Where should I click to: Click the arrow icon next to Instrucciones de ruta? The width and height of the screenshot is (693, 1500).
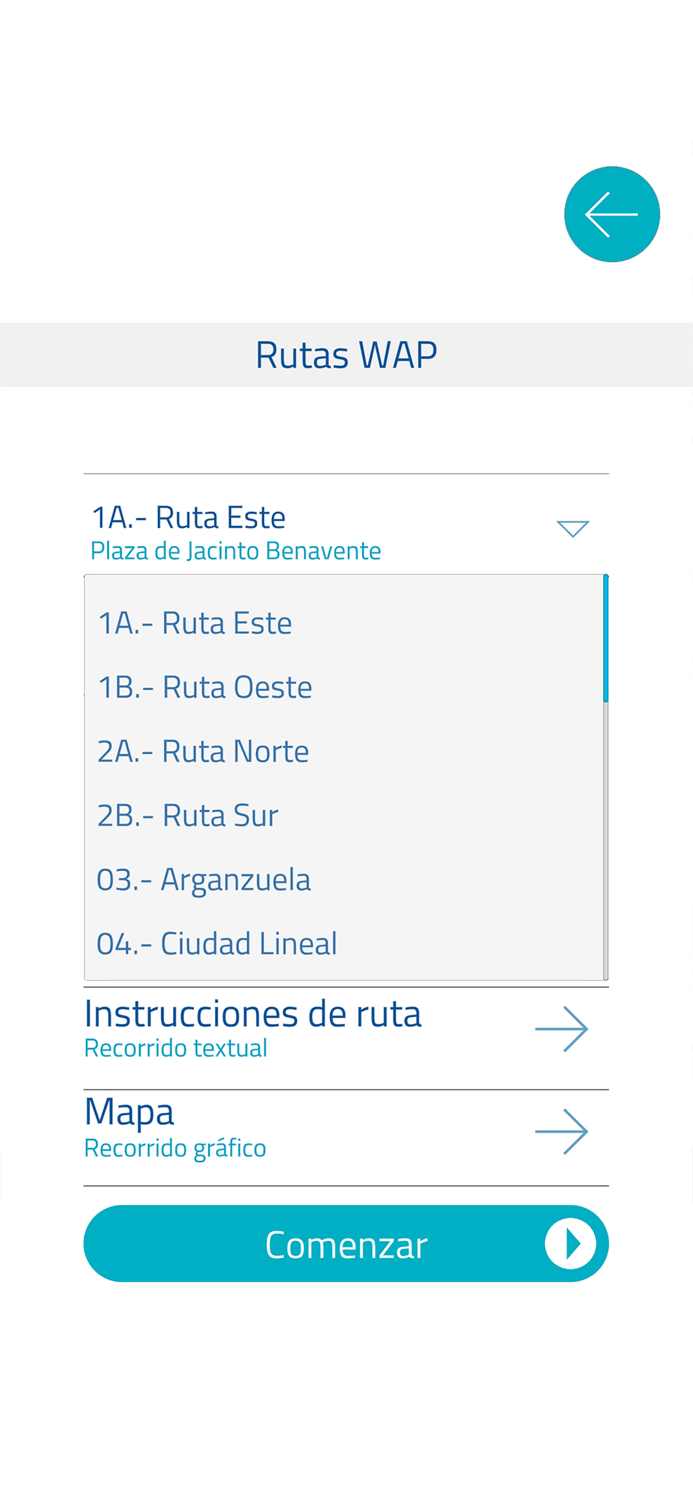coord(561,1028)
